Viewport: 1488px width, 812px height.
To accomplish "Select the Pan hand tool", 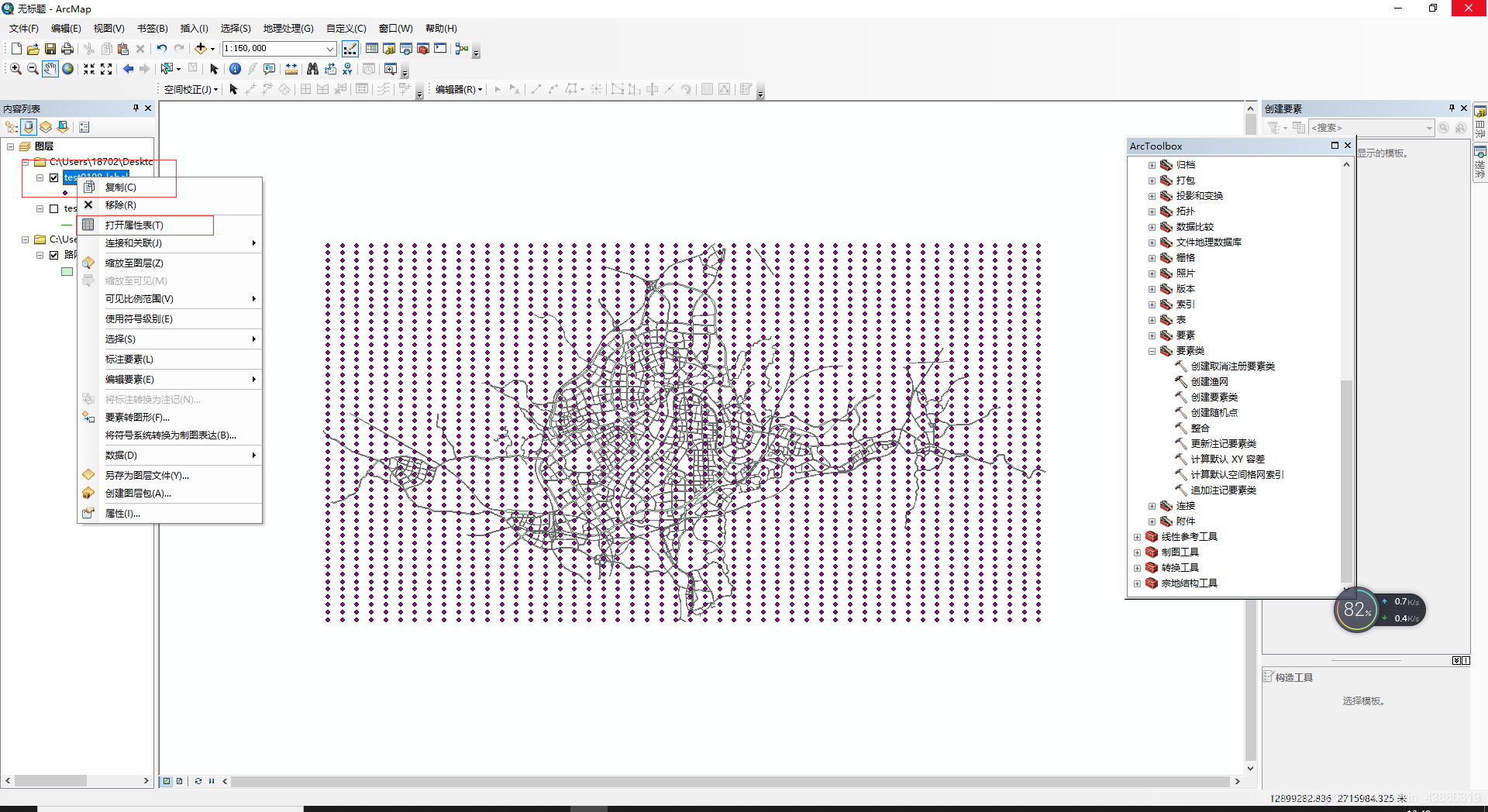I will tap(50, 69).
